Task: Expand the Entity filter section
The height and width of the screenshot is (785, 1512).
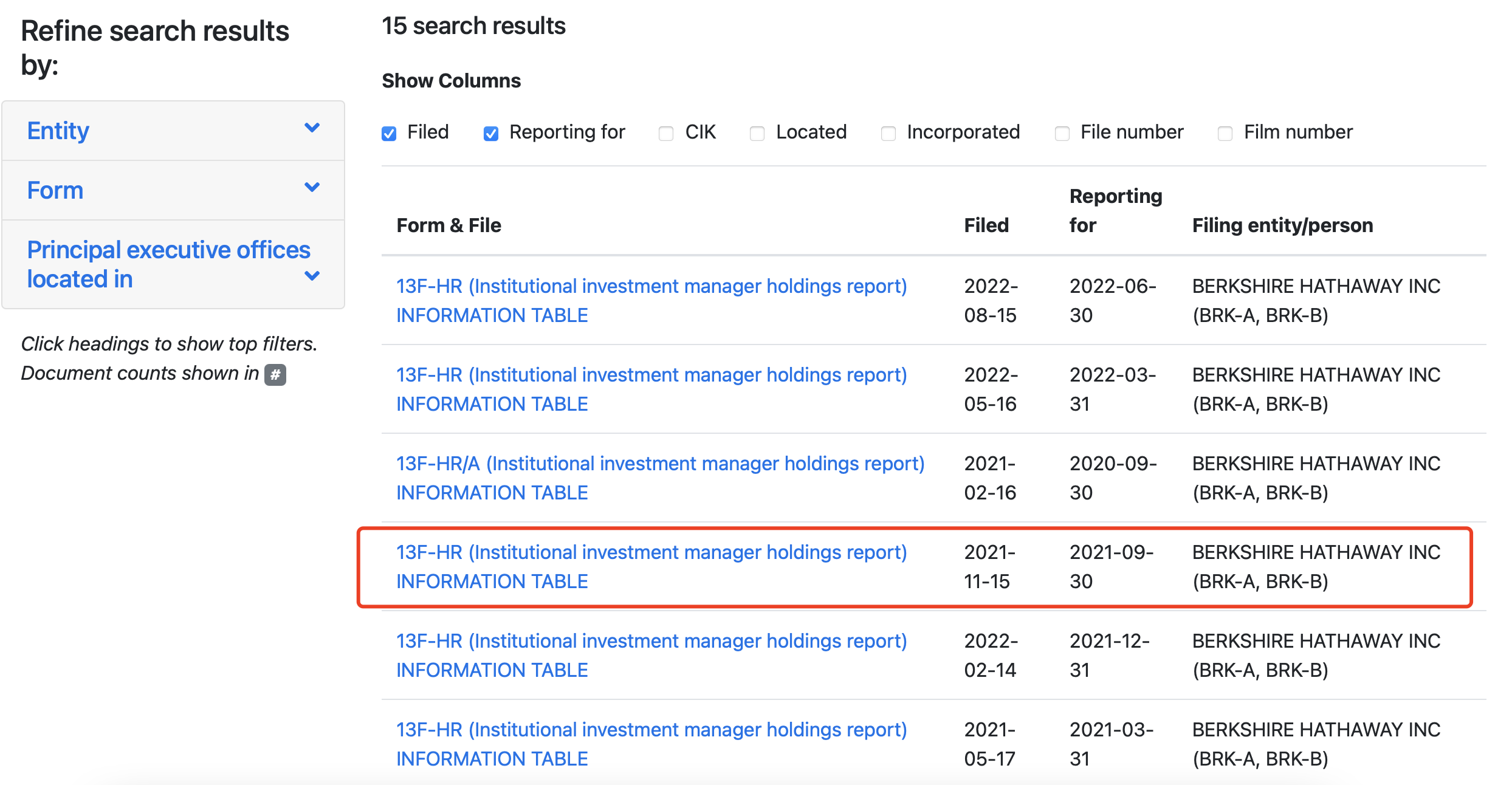Action: coord(58,131)
